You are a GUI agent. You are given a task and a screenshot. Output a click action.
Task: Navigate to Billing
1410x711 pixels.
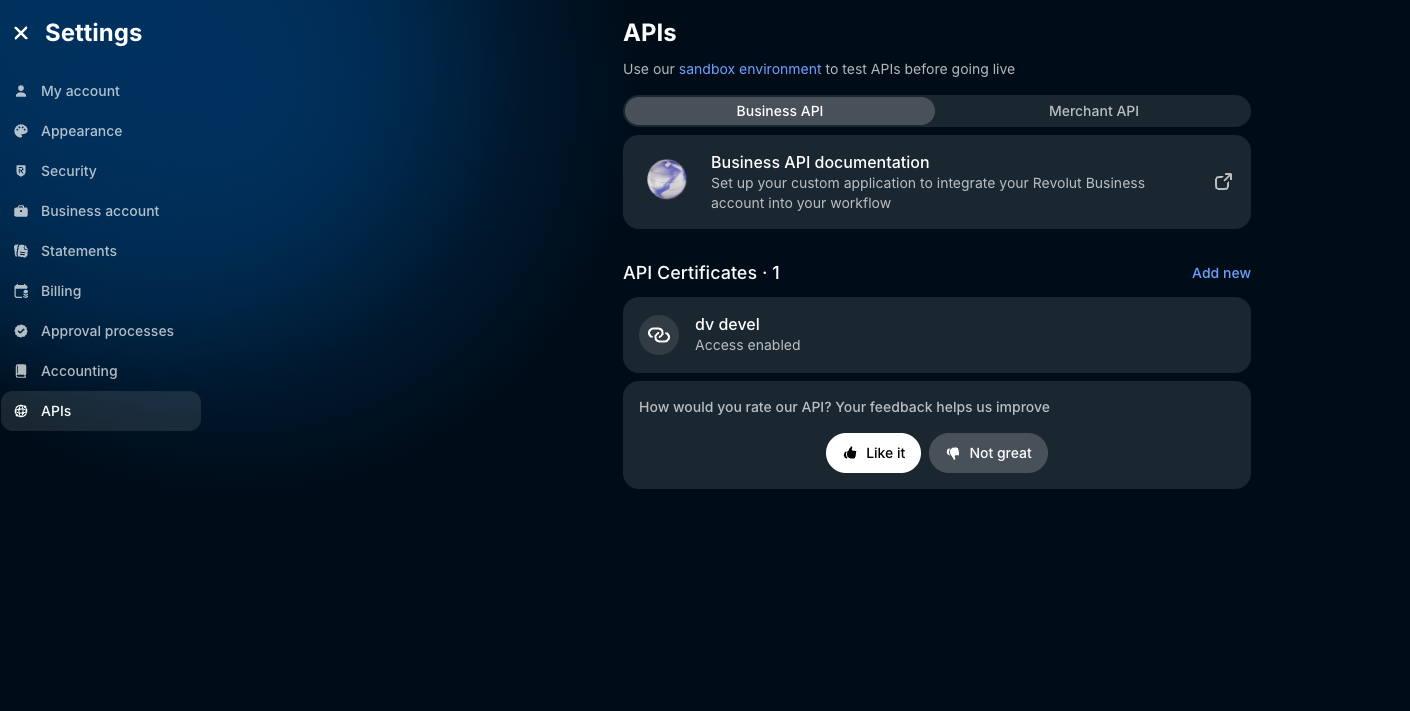[101, 291]
